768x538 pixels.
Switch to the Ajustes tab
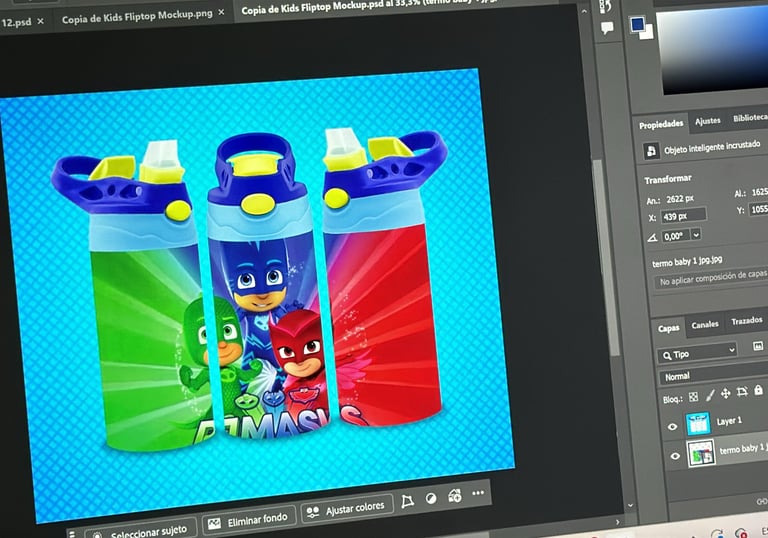click(708, 120)
